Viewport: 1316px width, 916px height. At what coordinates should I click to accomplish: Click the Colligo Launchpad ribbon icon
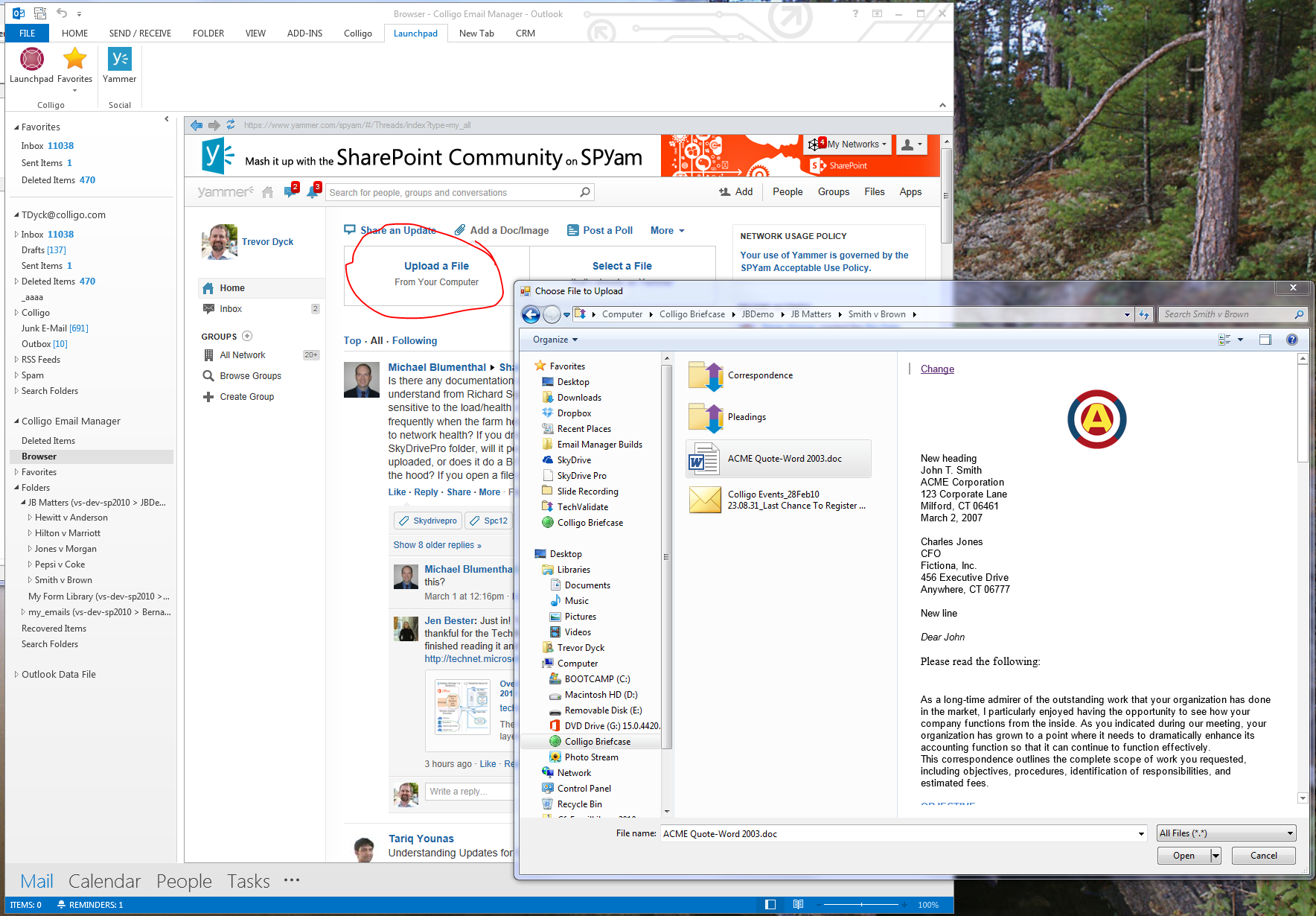point(31,66)
